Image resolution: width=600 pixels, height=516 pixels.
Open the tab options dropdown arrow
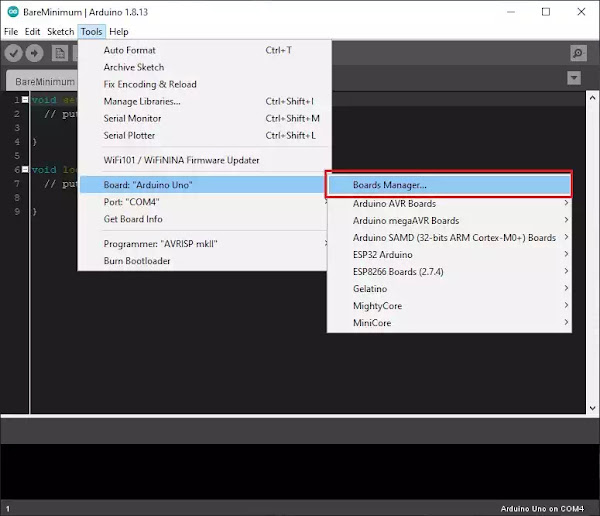pyautogui.click(x=574, y=78)
